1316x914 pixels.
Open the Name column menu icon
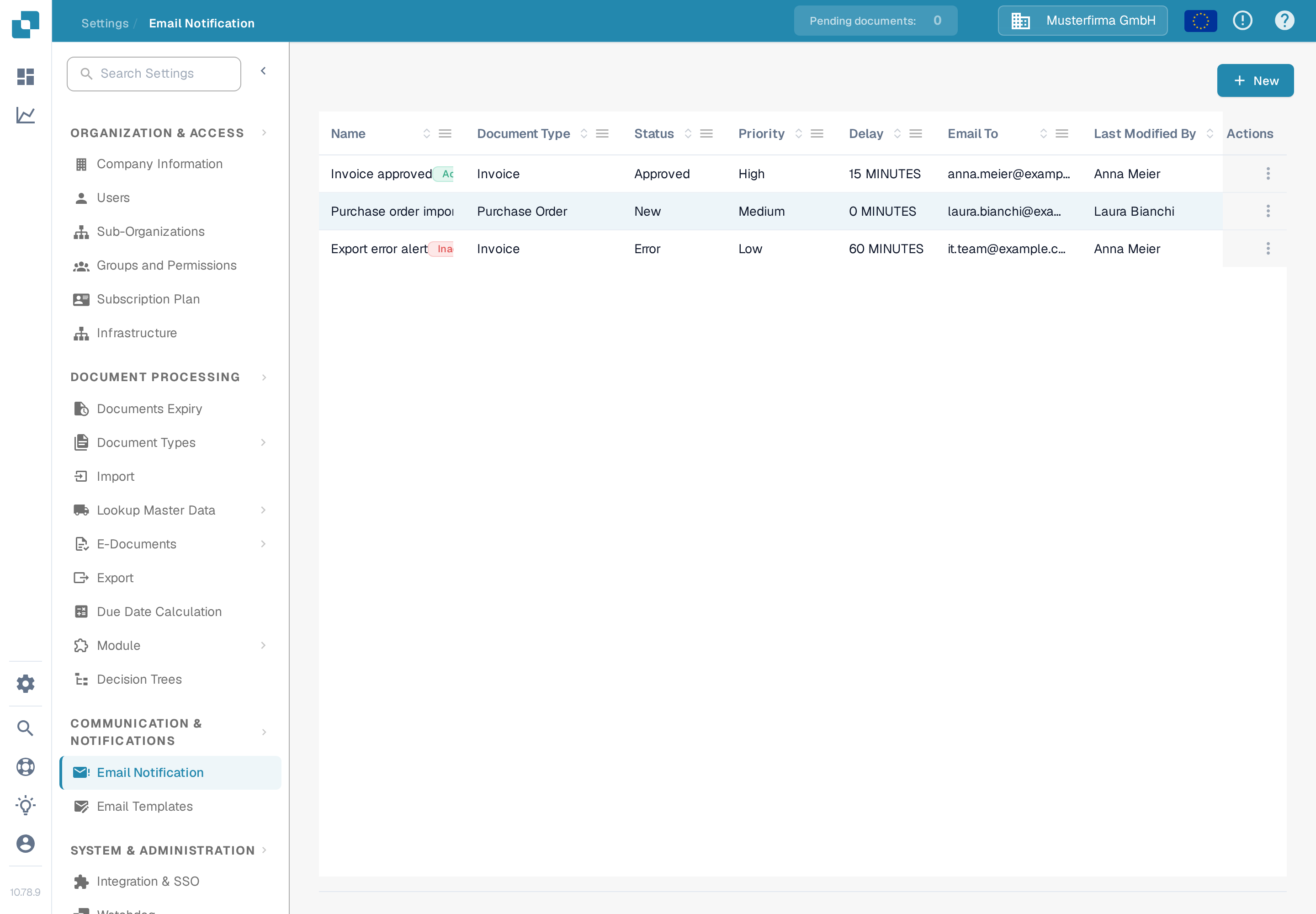(445, 133)
